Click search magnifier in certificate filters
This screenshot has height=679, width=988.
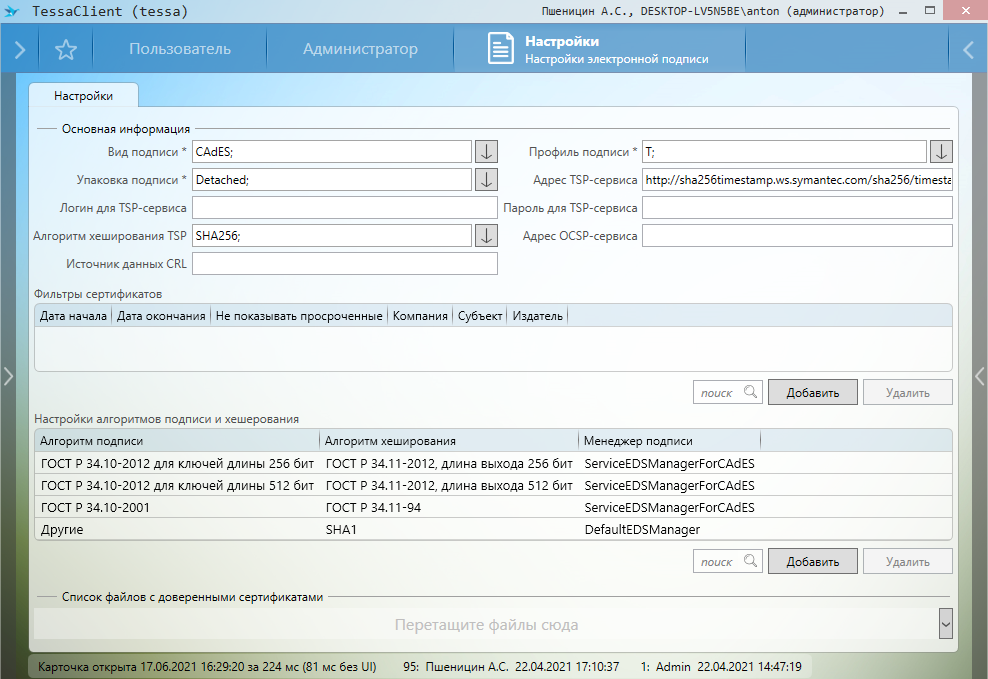coord(750,393)
